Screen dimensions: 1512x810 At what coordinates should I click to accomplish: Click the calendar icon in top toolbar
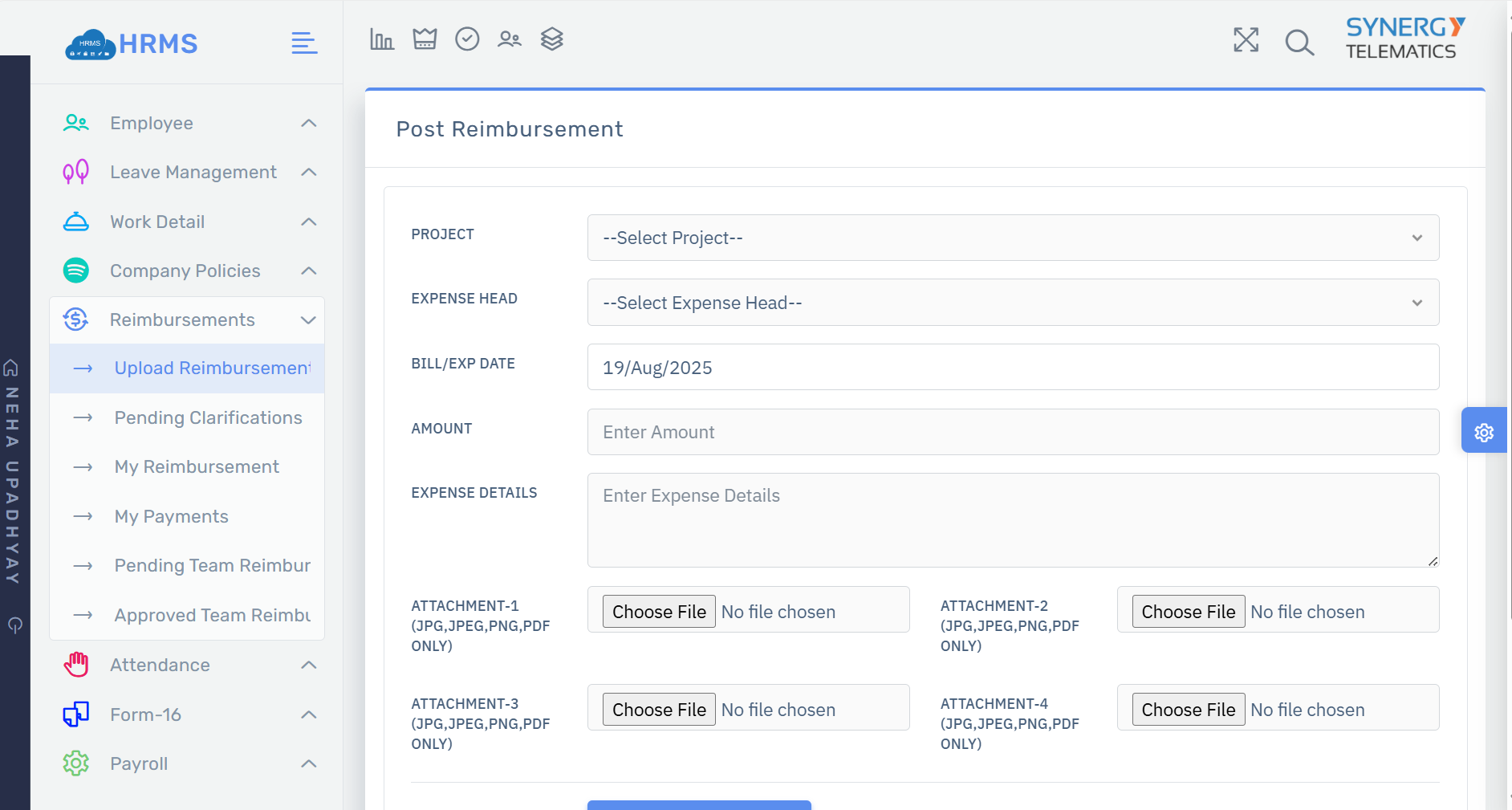coord(425,39)
